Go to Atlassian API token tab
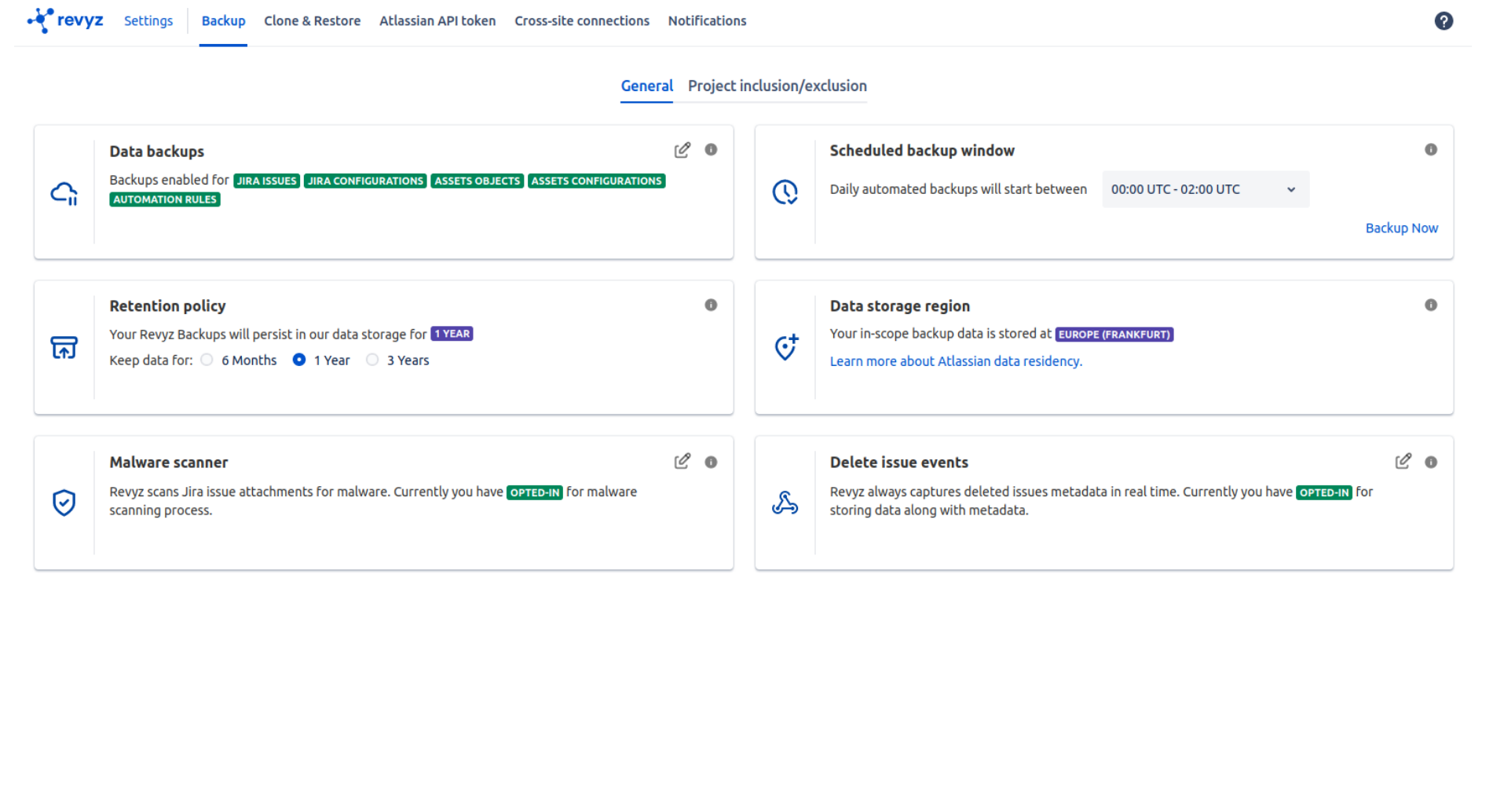 point(437,21)
